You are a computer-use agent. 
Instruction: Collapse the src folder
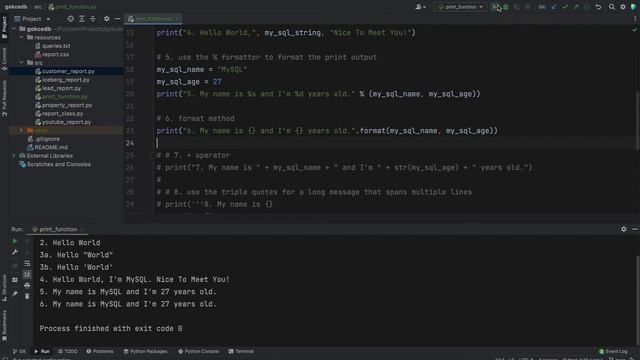click(22, 63)
